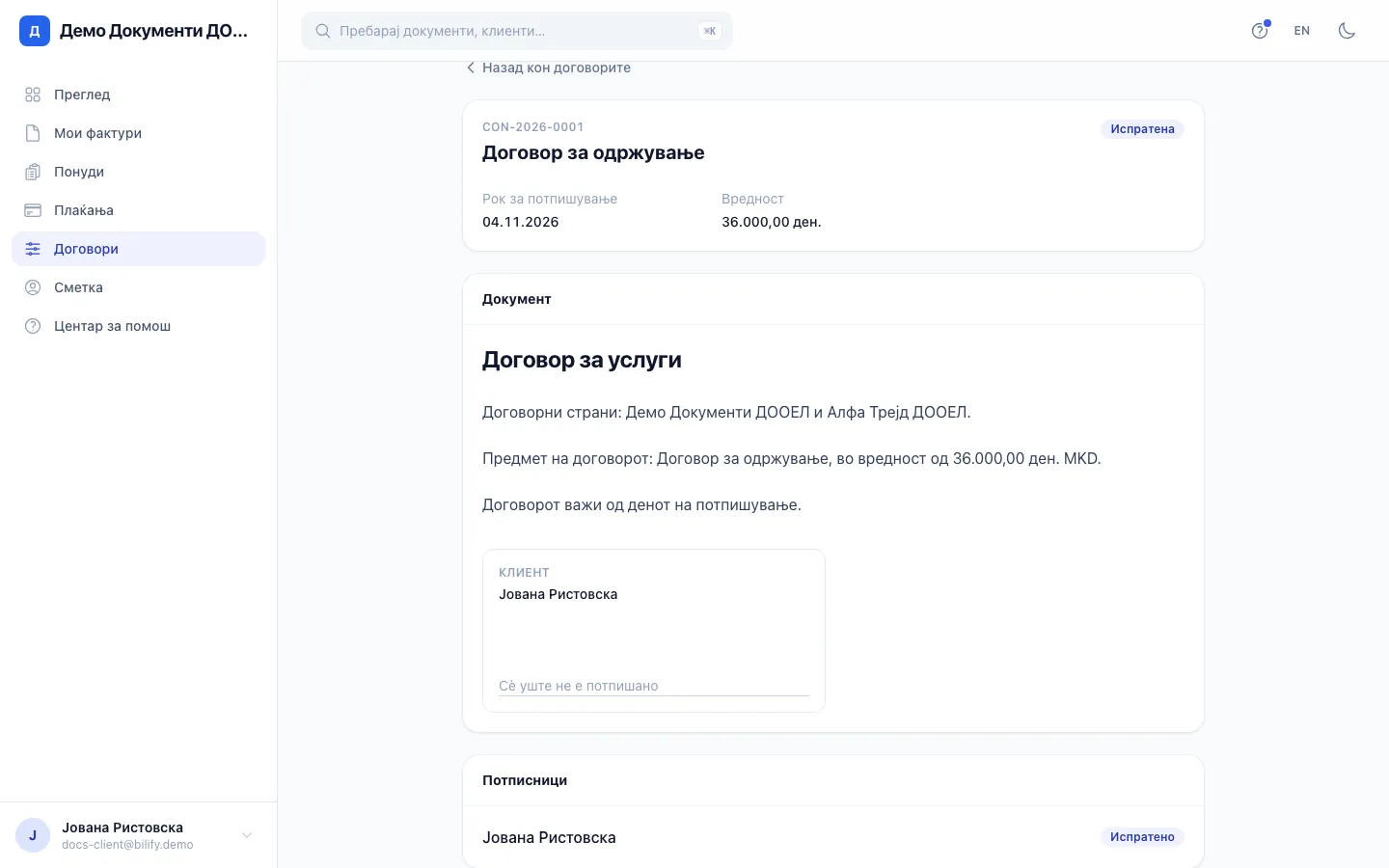Screen dimensions: 1389x868
Task: Open Плаќања section
Action: pyautogui.click(x=138, y=210)
